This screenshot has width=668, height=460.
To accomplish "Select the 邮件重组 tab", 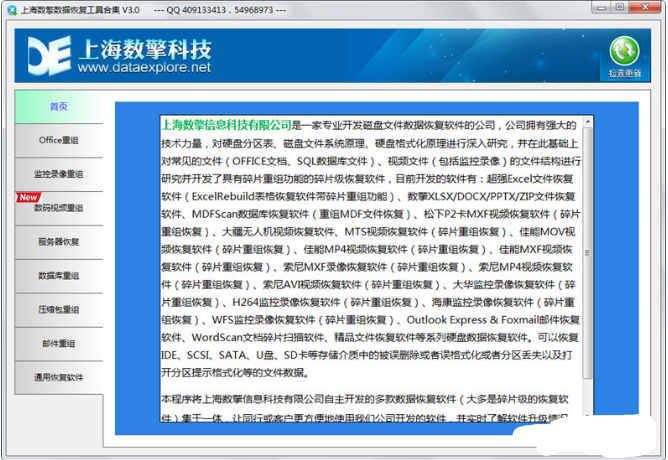I will pos(59,344).
